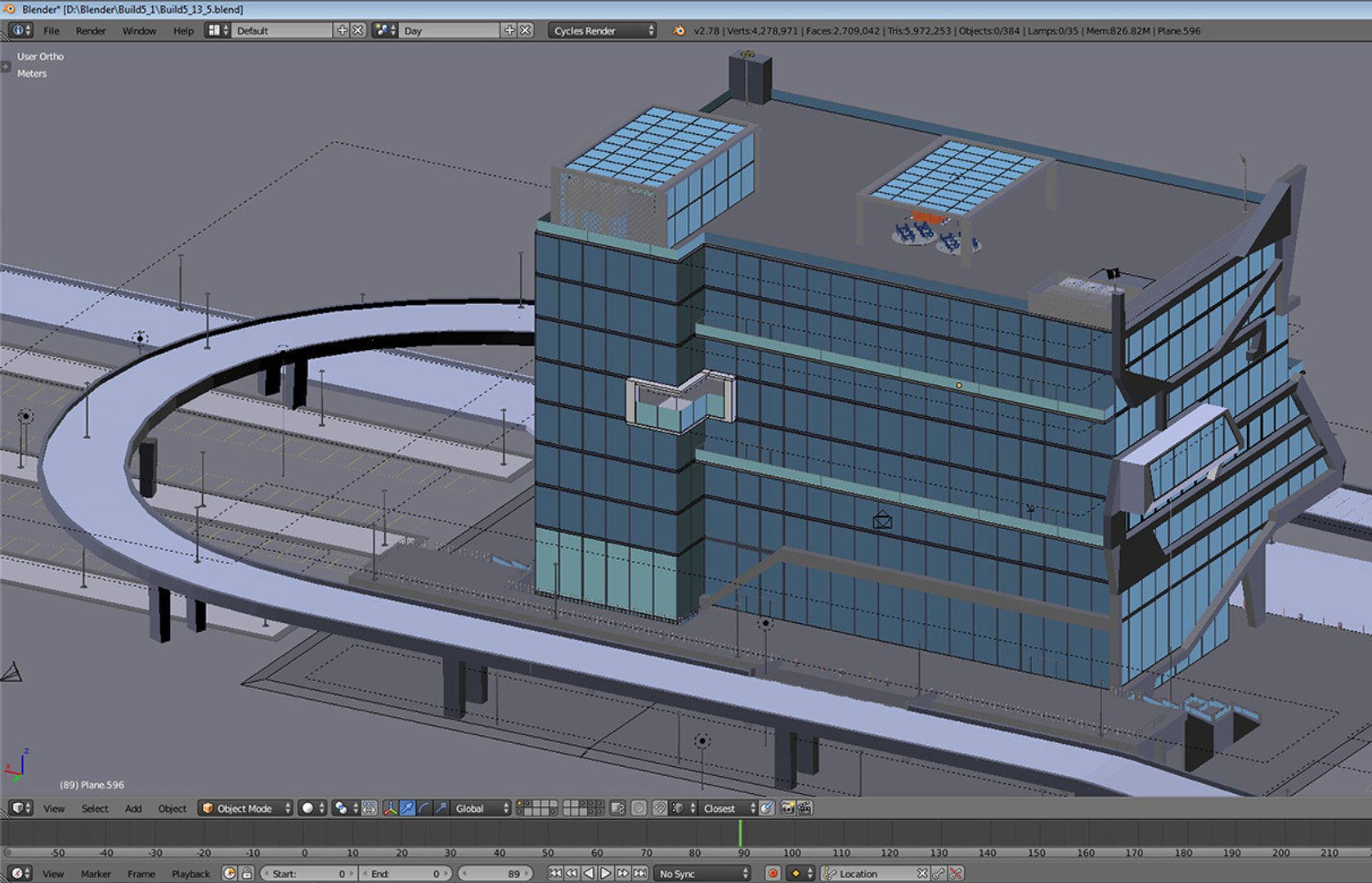The image size is (1372, 883).
Task: Open the 3D View editor type selector
Action: [x=20, y=808]
